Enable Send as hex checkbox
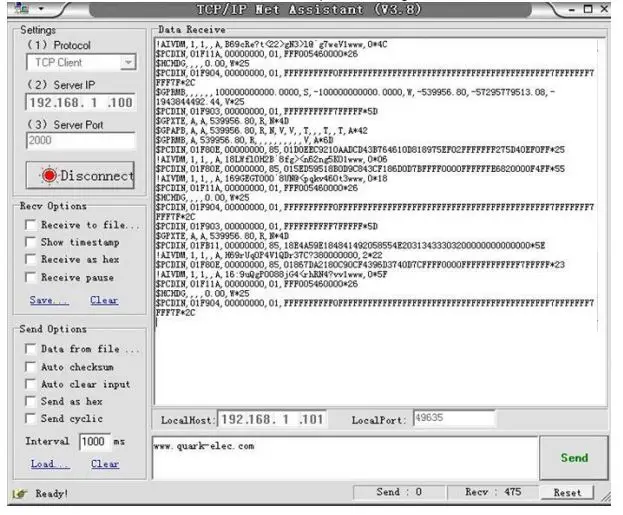The width and height of the screenshot is (623, 515). (31, 401)
